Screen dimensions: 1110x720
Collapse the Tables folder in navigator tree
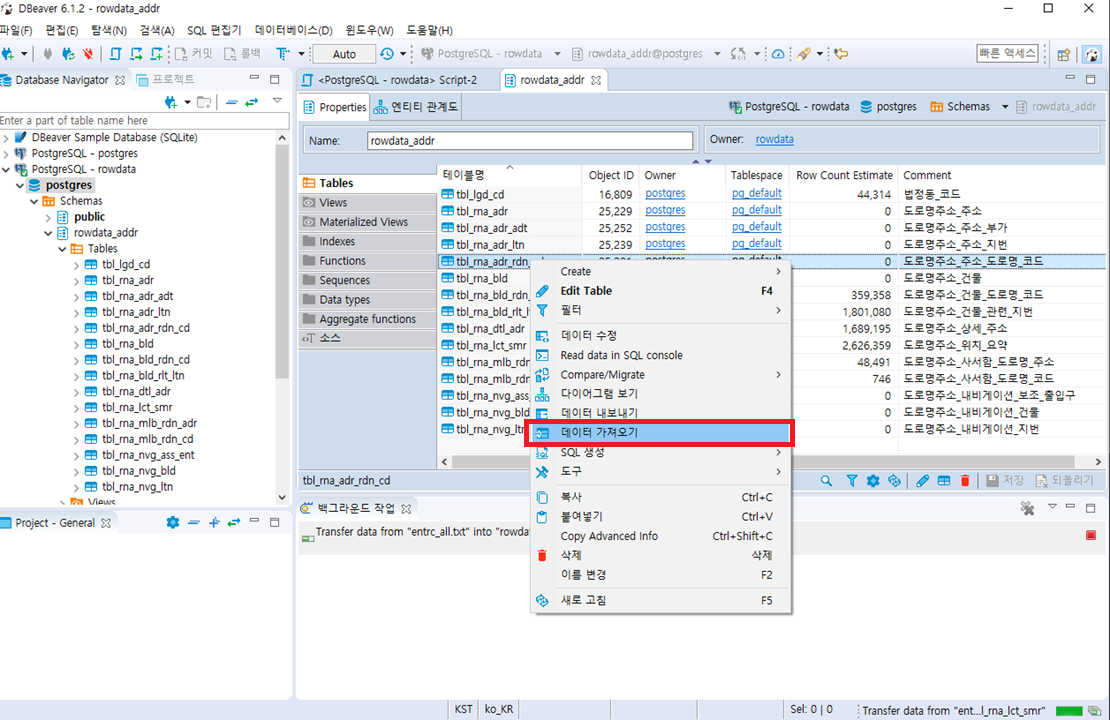point(62,249)
